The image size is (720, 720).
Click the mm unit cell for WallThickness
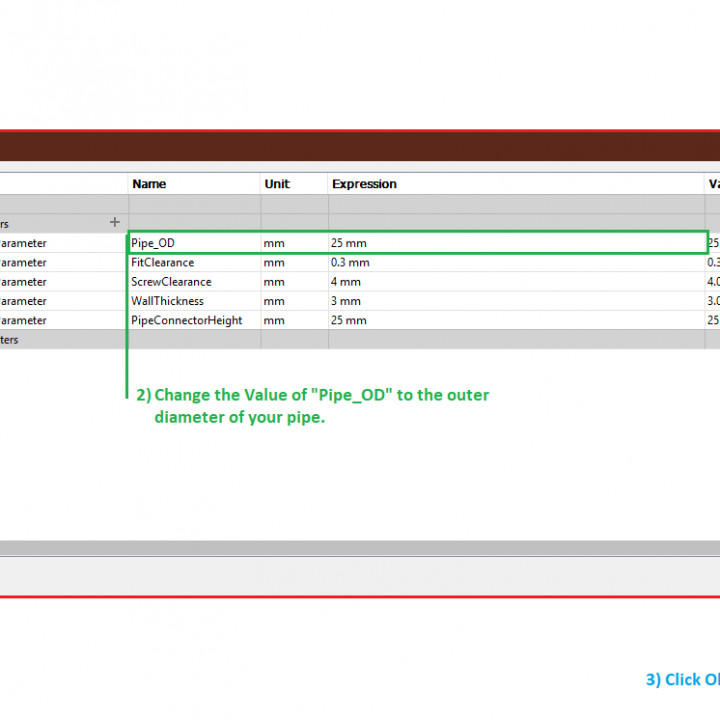click(x=273, y=301)
